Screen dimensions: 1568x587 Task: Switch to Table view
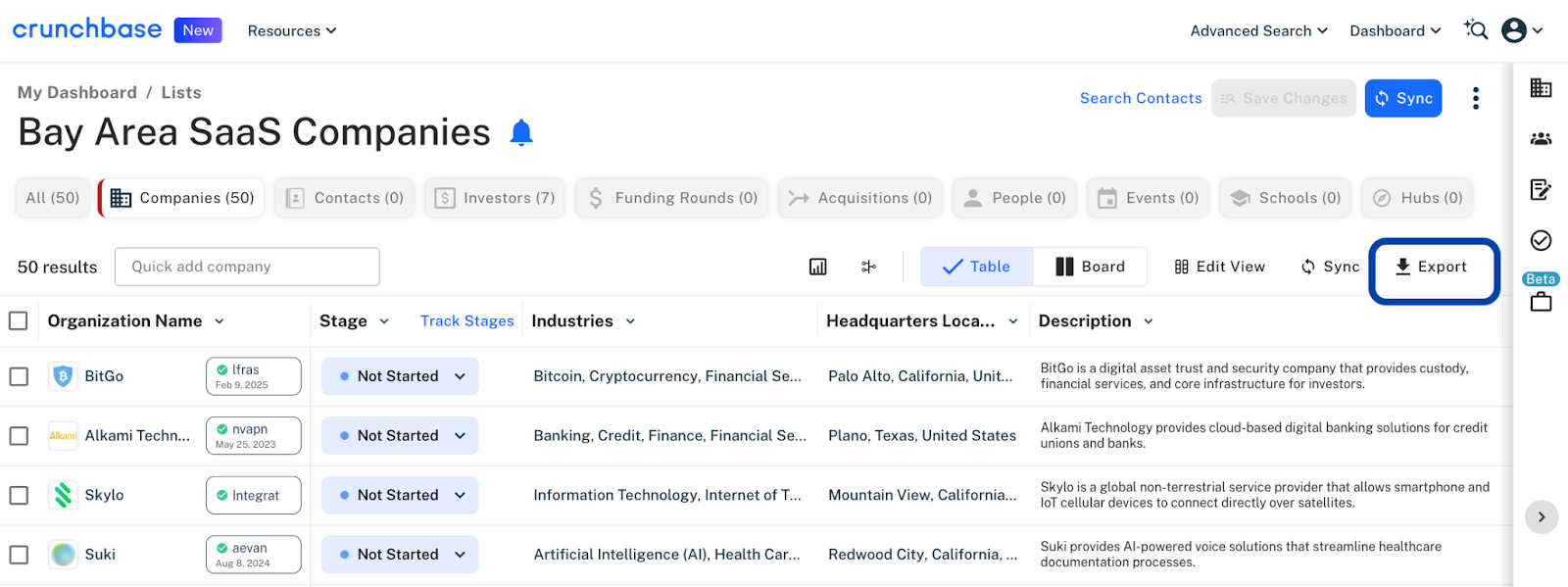pyautogui.click(x=976, y=267)
